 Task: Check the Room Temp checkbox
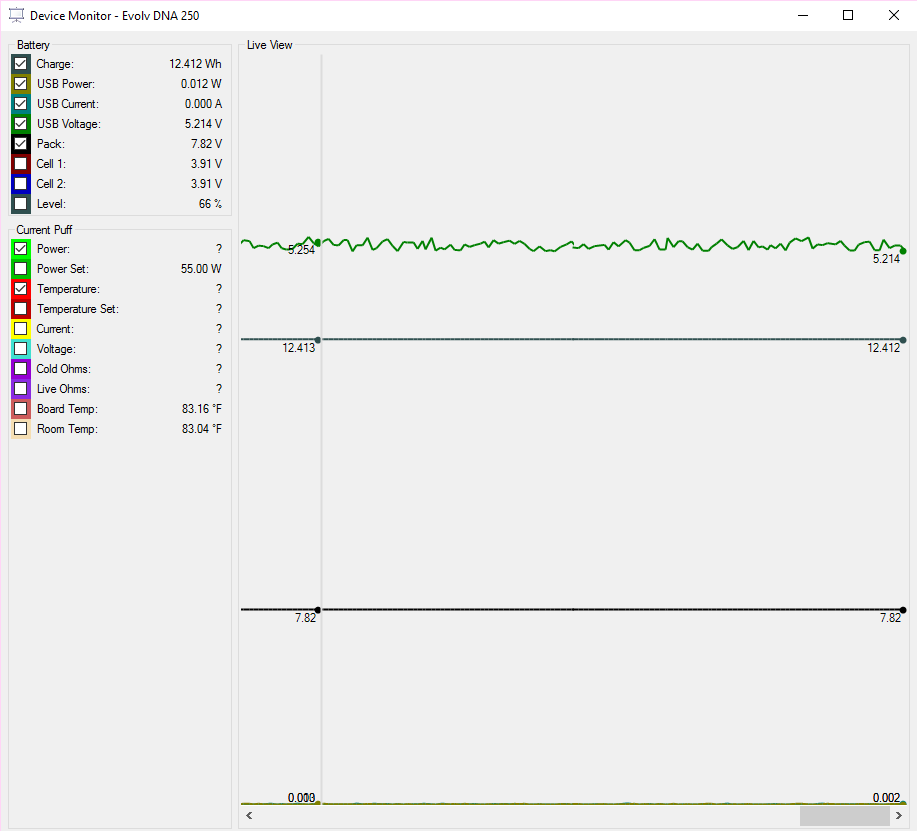click(x=21, y=429)
